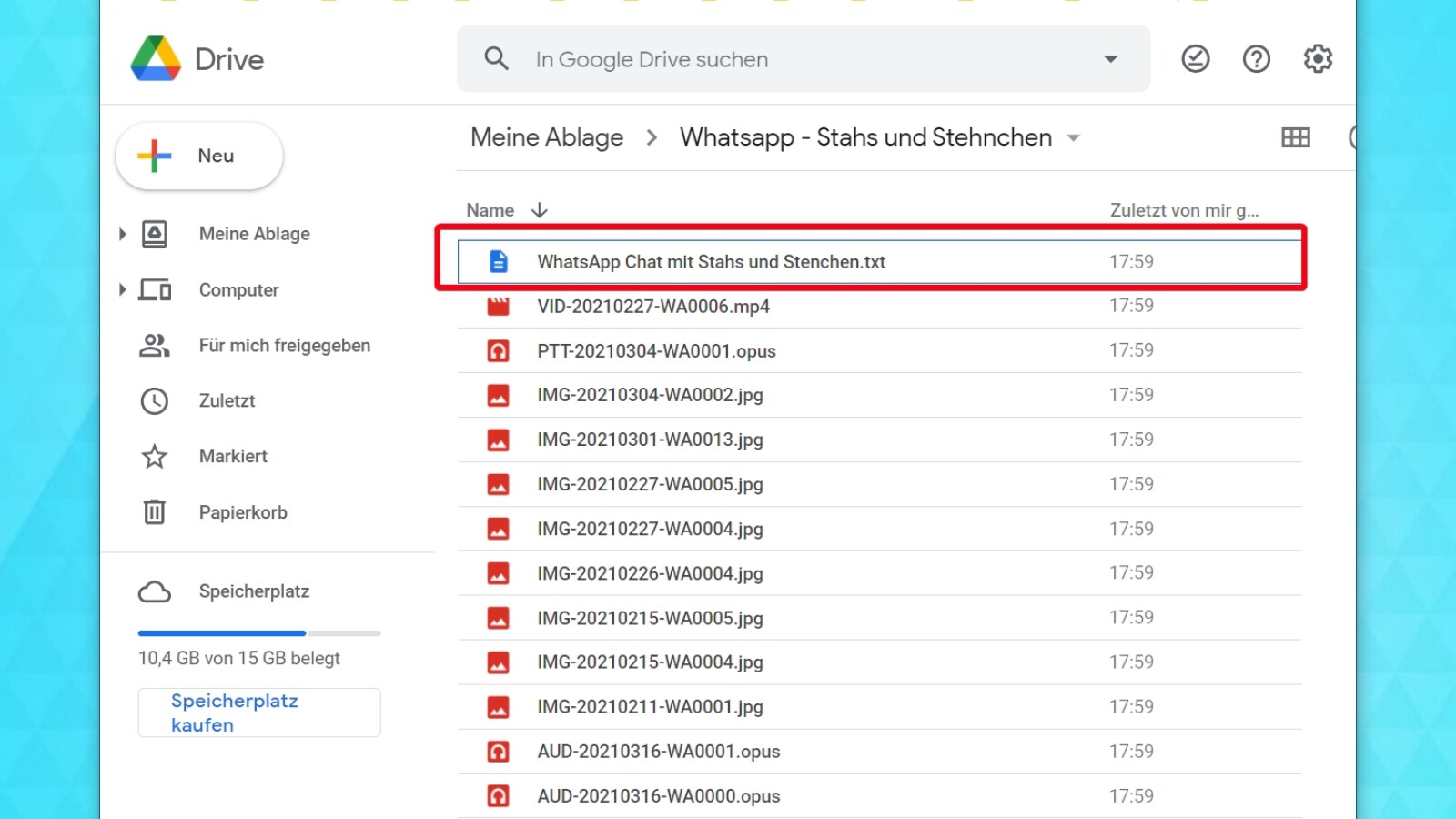Click the Zuletzt von mir column header

pyautogui.click(x=1184, y=210)
